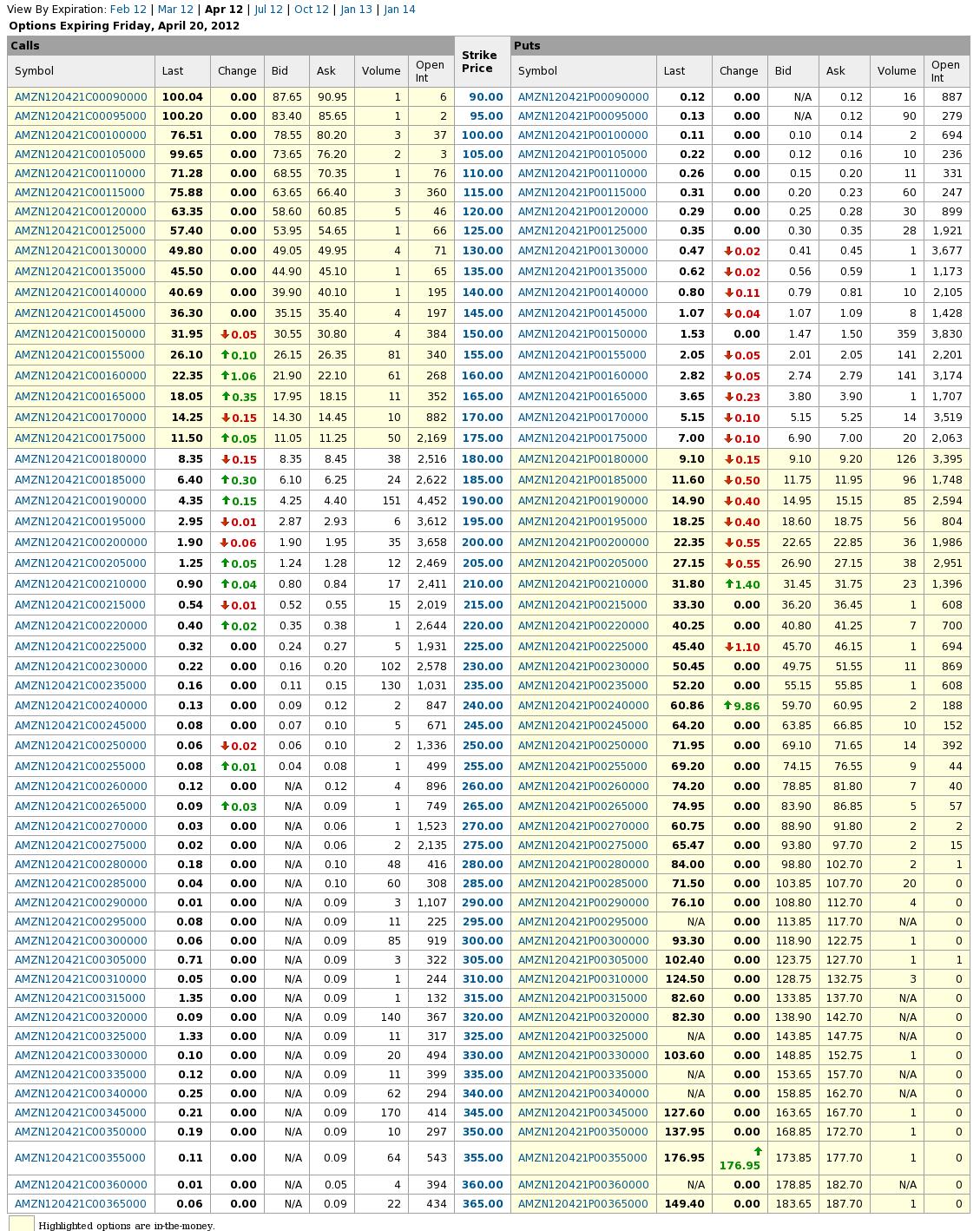Open the Jan 13 expiration

coord(357,10)
